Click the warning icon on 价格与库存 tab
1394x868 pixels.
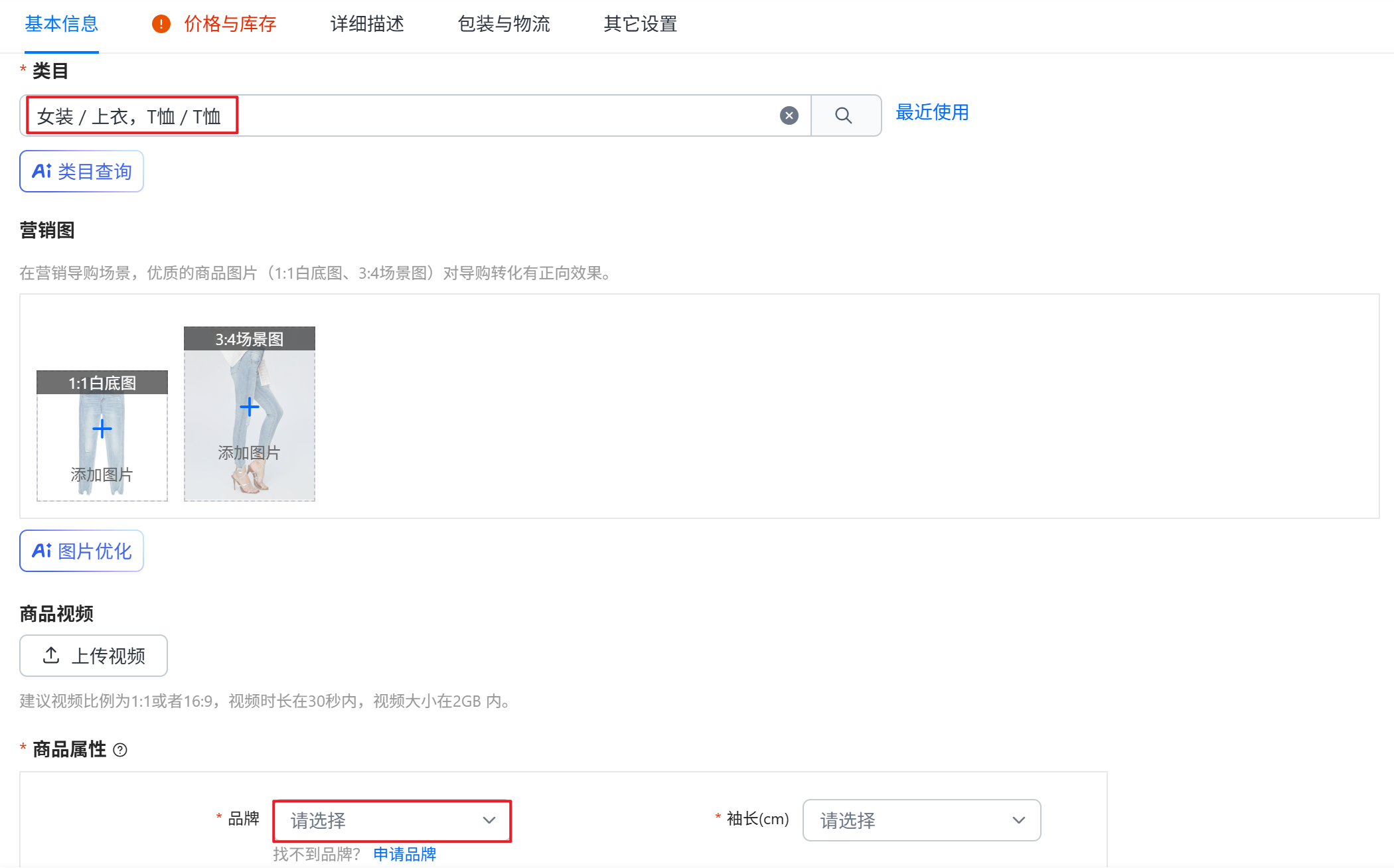pos(161,25)
